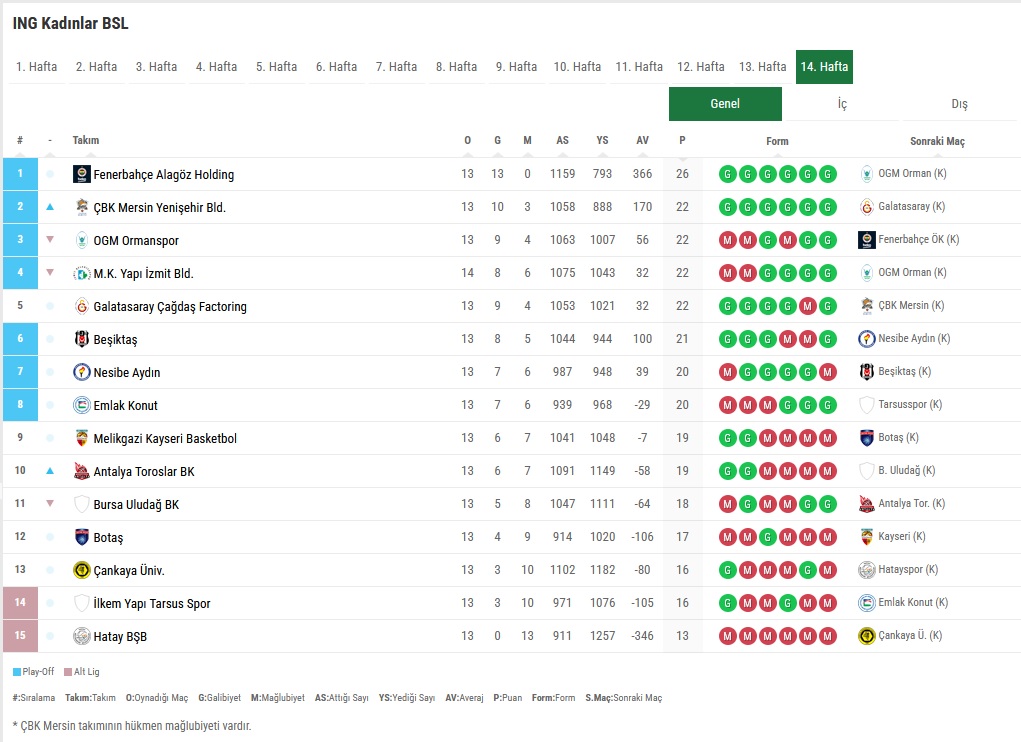
Task: Select the 9. Hafta tab
Action: click(516, 66)
